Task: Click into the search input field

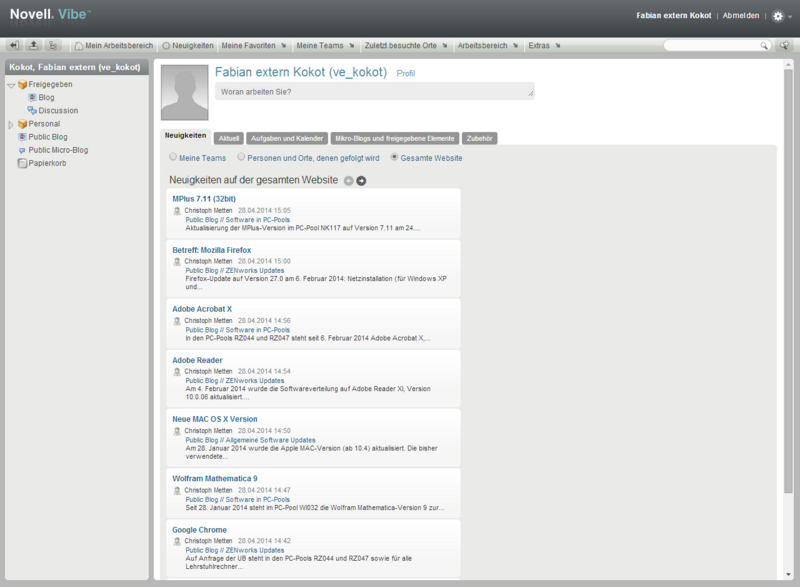Action: (712, 46)
